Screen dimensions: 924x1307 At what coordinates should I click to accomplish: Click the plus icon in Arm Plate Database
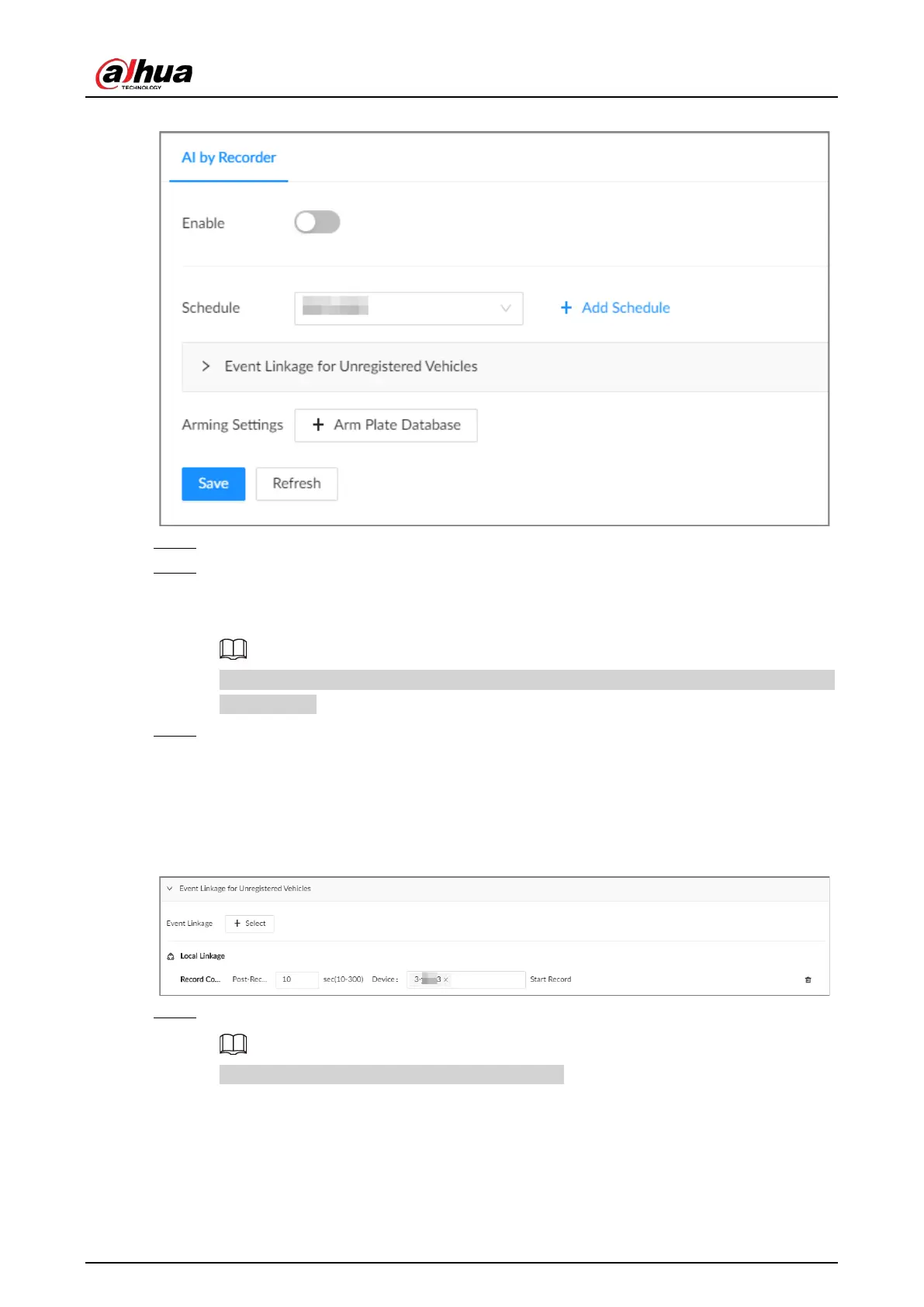click(x=318, y=425)
